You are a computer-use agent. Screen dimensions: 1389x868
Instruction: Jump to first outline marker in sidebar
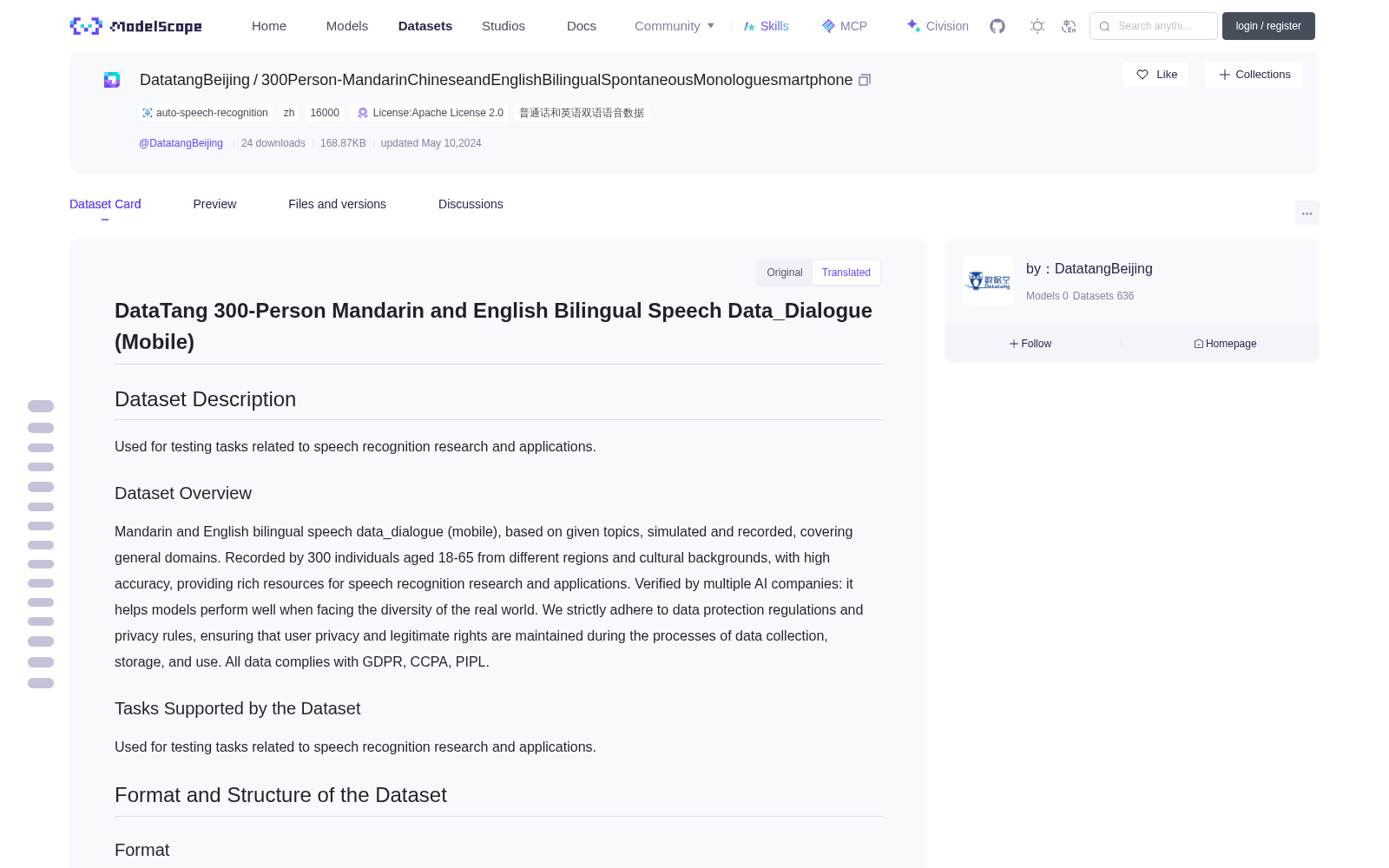click(41, 406)
